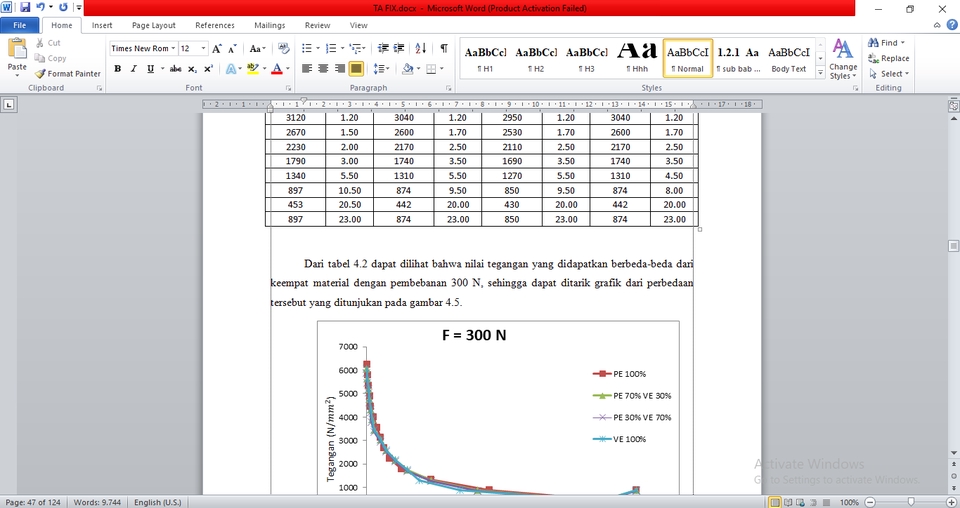Image resolution: width=960 pixels, height=508 pixels.
Task: Click Replace in Editing group
Action: pyautogui.click(x=888, y=58)
